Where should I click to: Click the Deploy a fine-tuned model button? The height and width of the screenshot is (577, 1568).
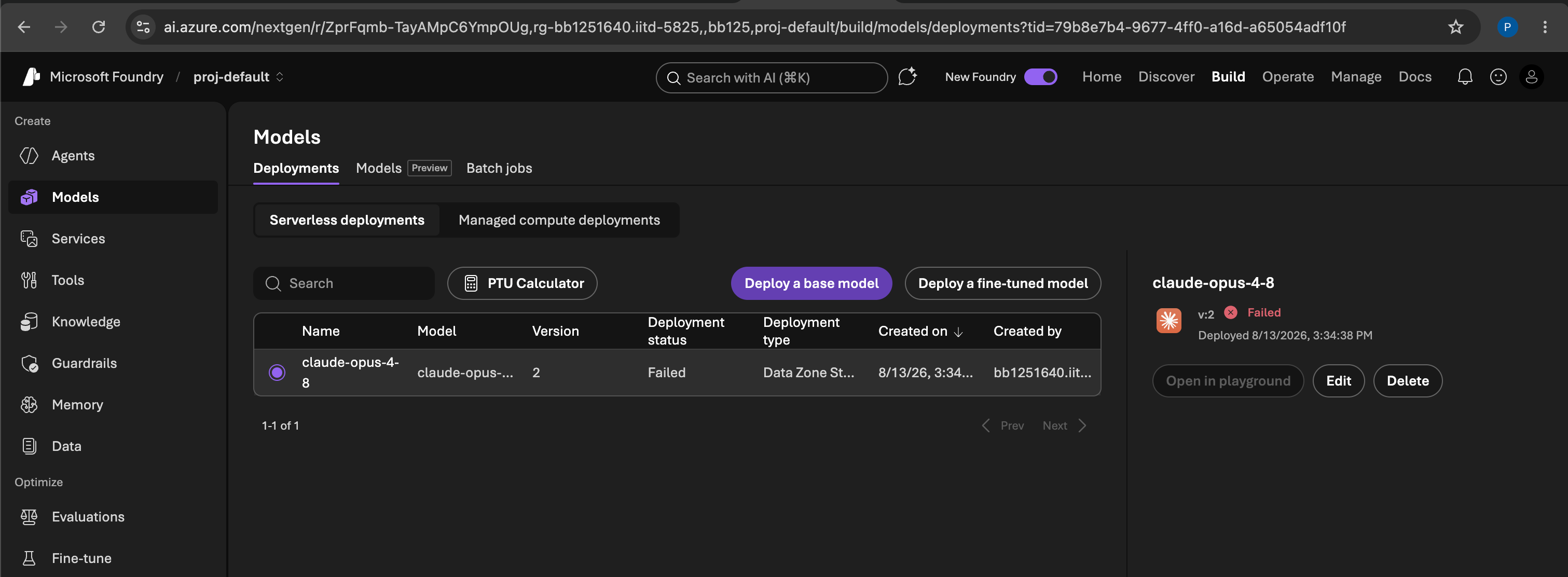click(x=1002, y=283)
